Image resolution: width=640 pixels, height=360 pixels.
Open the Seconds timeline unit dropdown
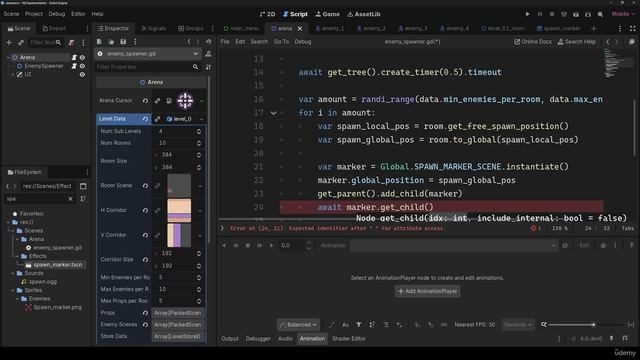[x=518, y=325]
